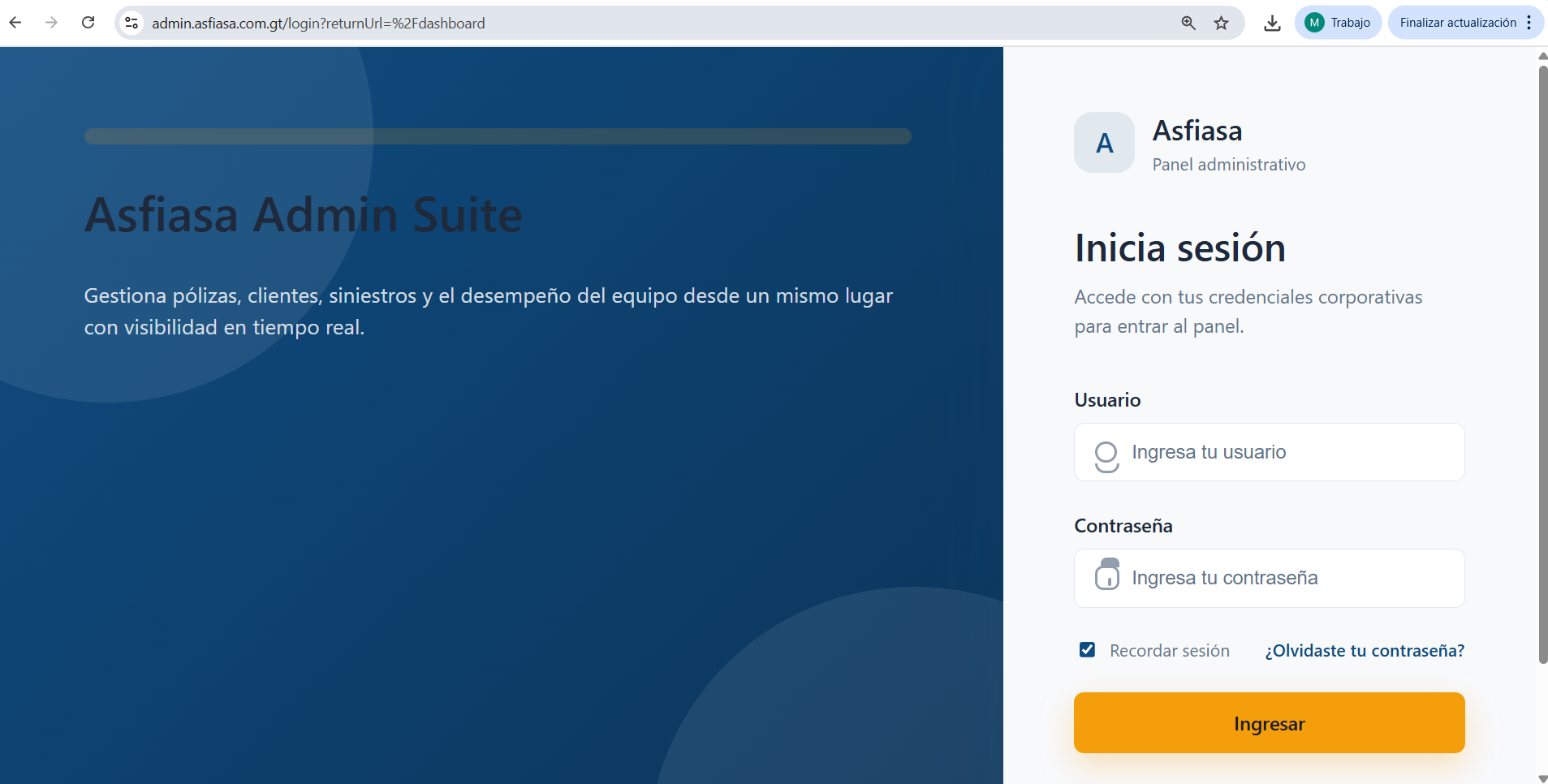Bookmark this page with the star icon
1548x784 pixels.
point(1221,23)
